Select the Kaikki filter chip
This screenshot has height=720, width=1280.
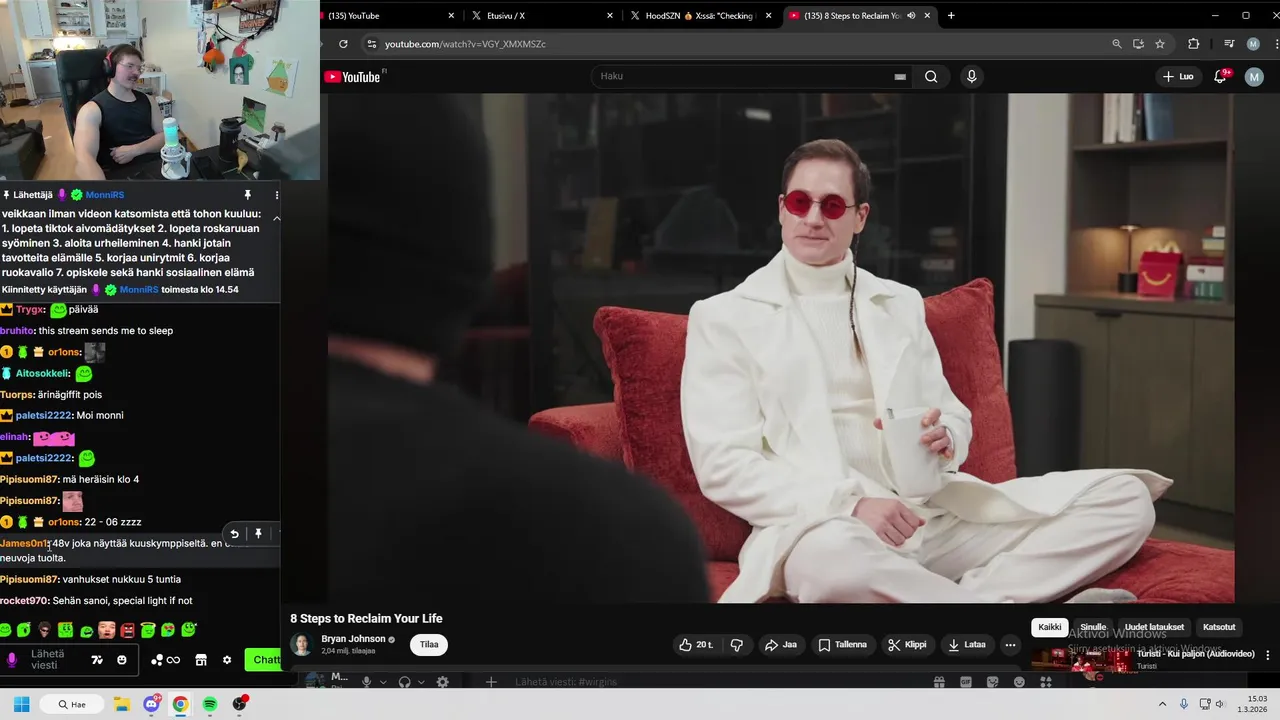tap(1050, 627)
